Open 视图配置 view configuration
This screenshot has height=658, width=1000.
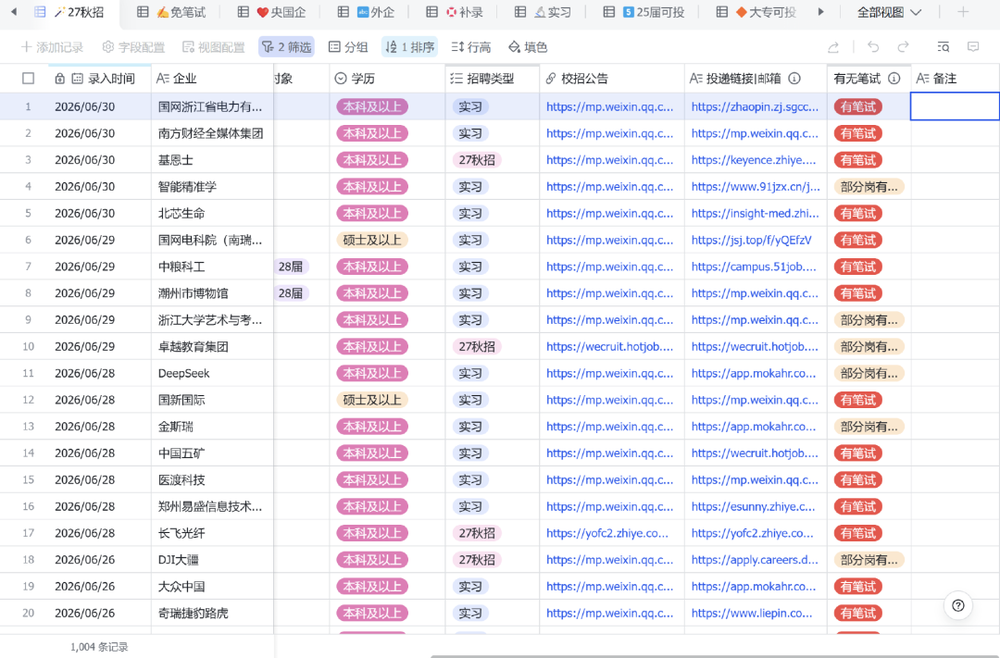click(x=214, y=47)
